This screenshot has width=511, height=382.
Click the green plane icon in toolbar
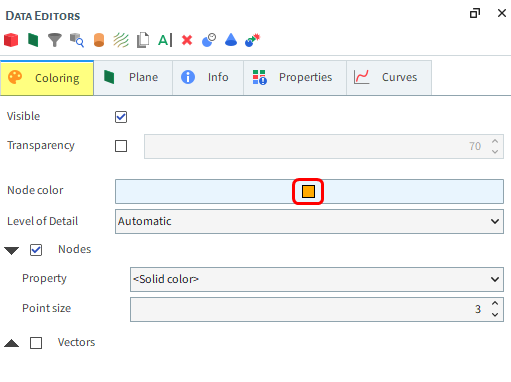[33, 40]
